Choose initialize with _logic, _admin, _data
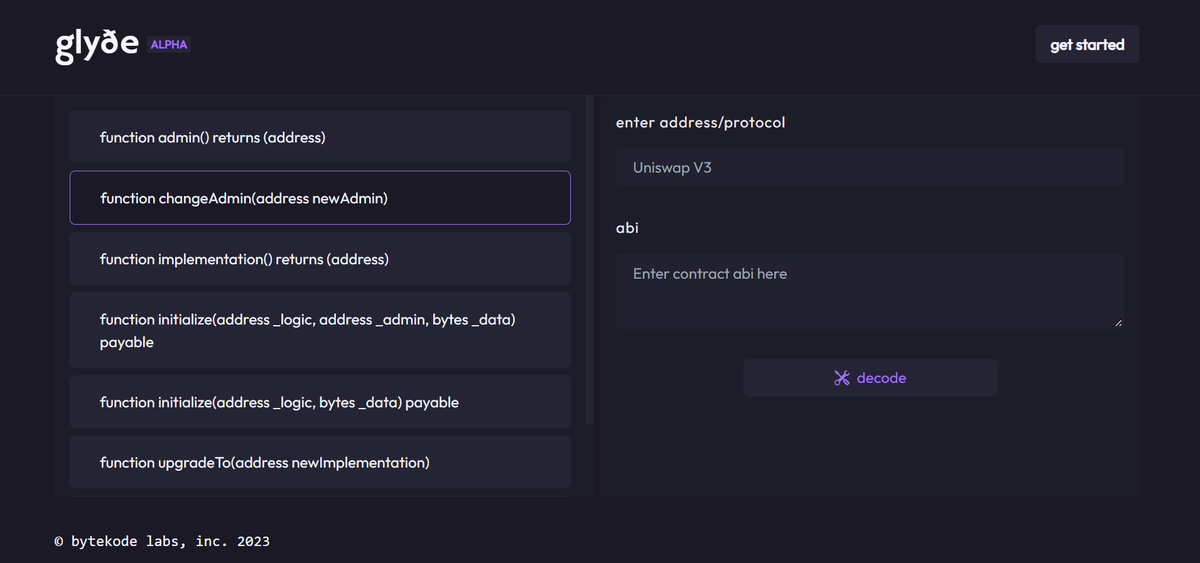 [320, 331]
